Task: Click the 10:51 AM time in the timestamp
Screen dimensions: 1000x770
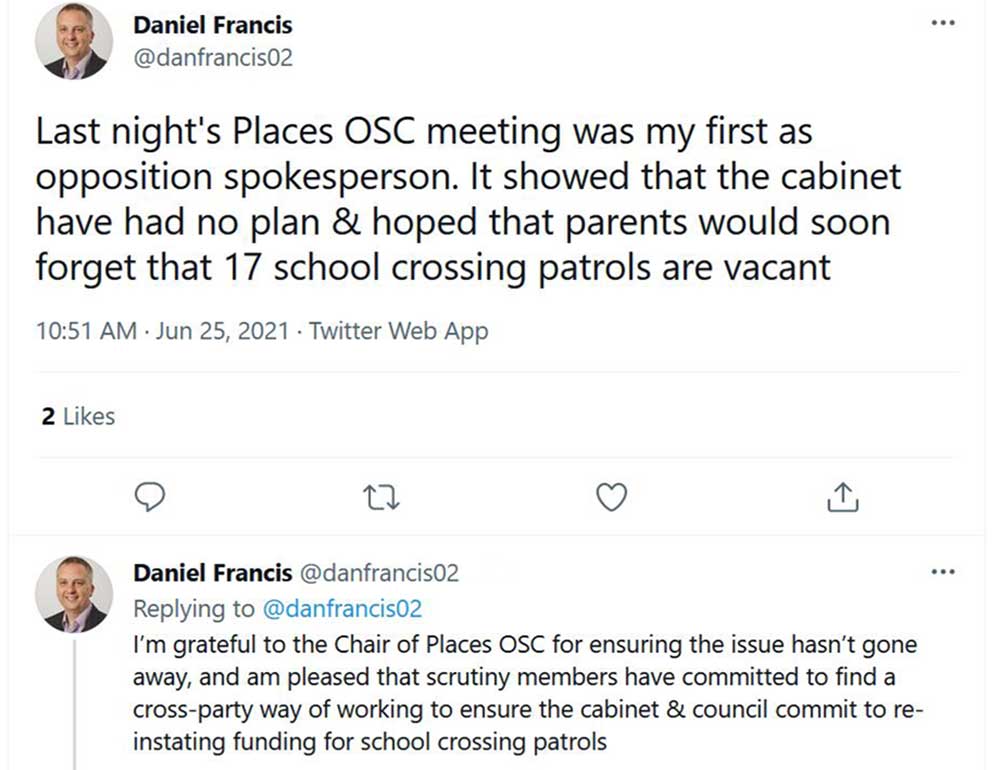Action: pyautogui.click(x=85, y=331)
